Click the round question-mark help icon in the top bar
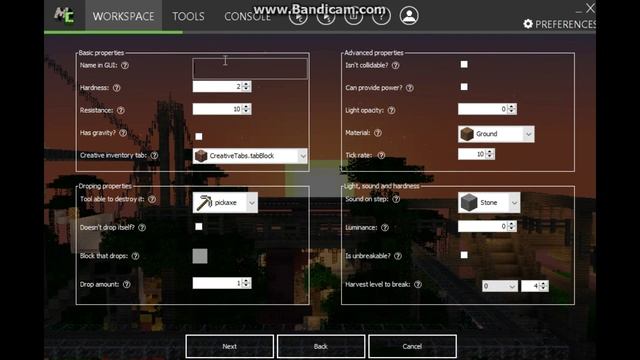The height and width of the screenshot is (360, 640). coord(381,17)
